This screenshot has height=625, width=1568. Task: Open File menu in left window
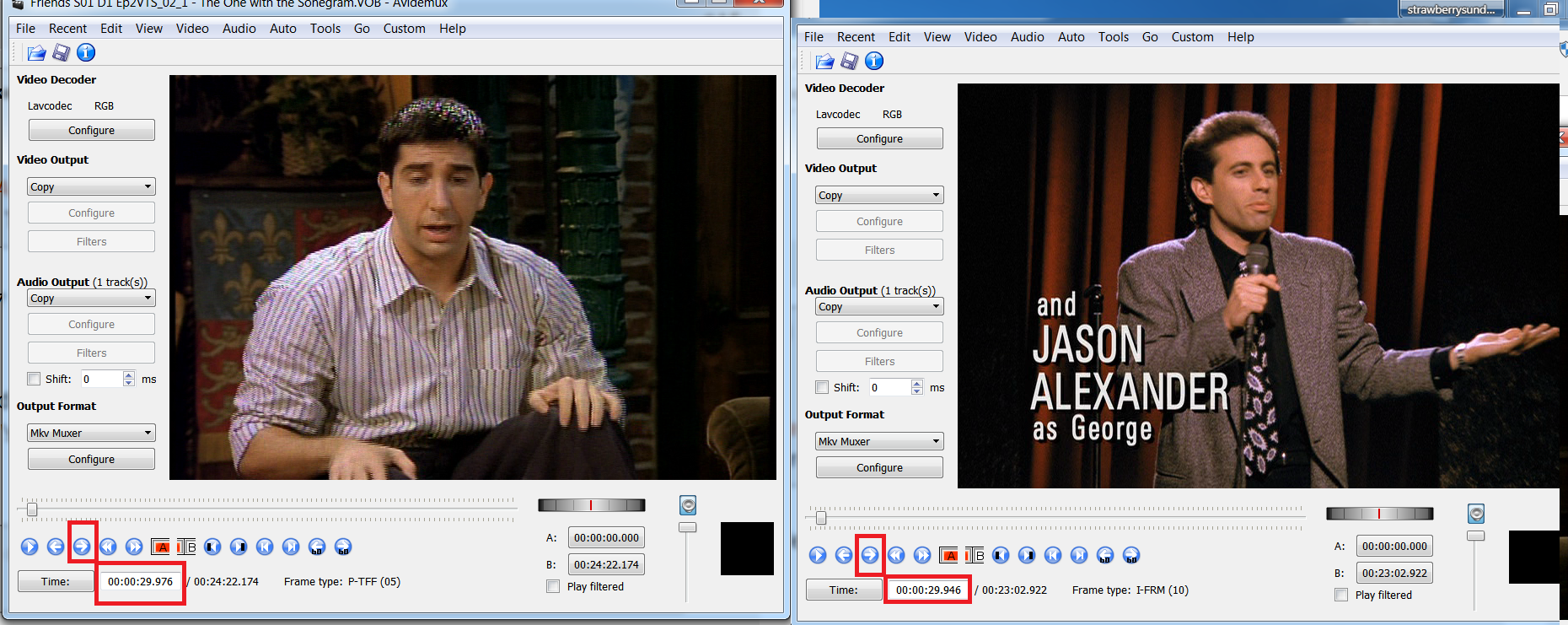(25, 29)
